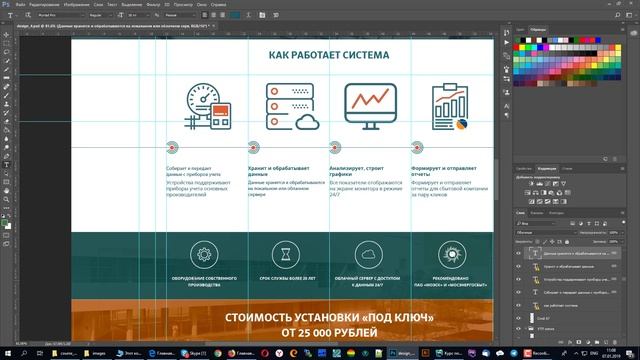
Task: Open the Filter menu
Action: coord(153,4)
